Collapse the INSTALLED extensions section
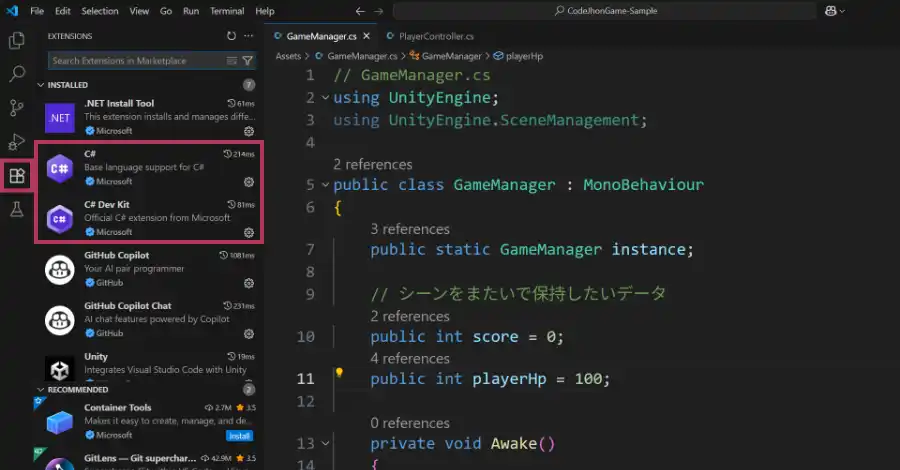 [x=41, y=85]
